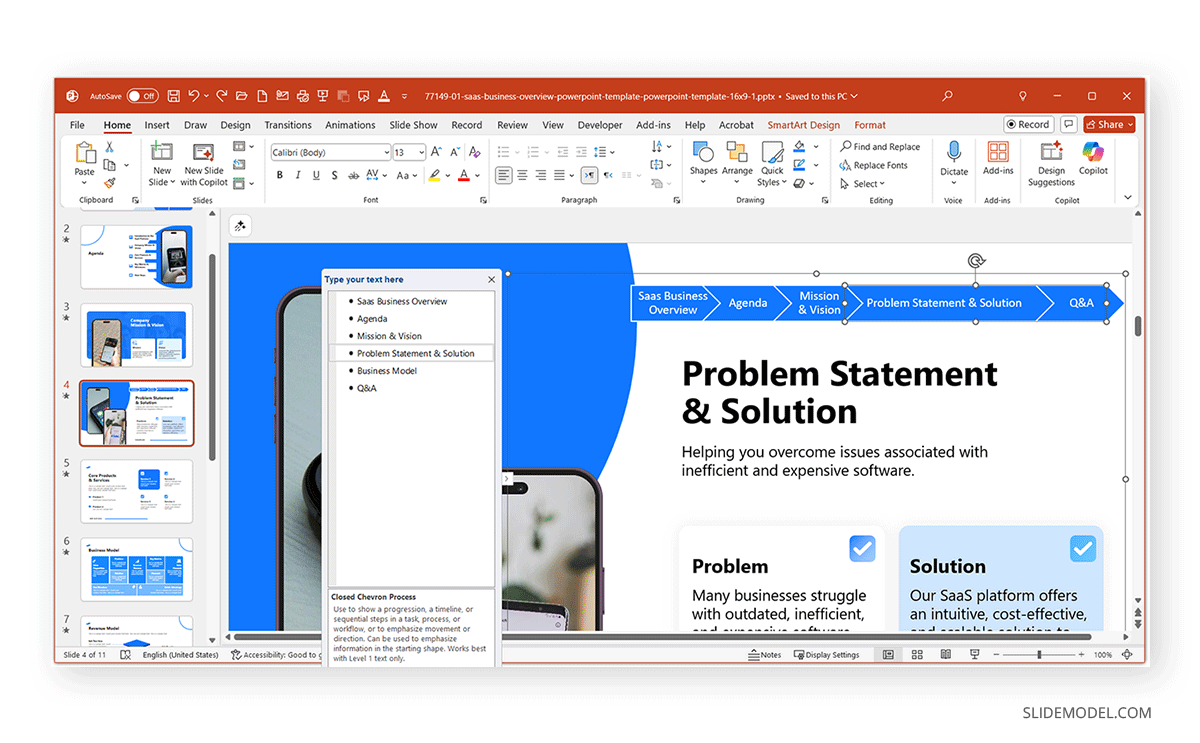This screenshot has height=743, width=1200.
Task: Click Design Suggestions icon
Action: tap(1050, 163)
